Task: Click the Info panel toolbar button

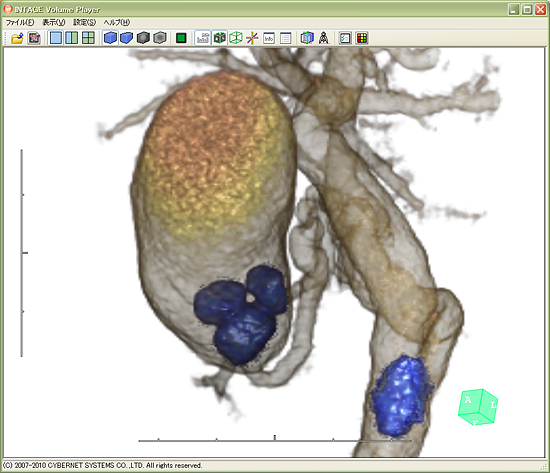Action: click(x=269, y=38)
